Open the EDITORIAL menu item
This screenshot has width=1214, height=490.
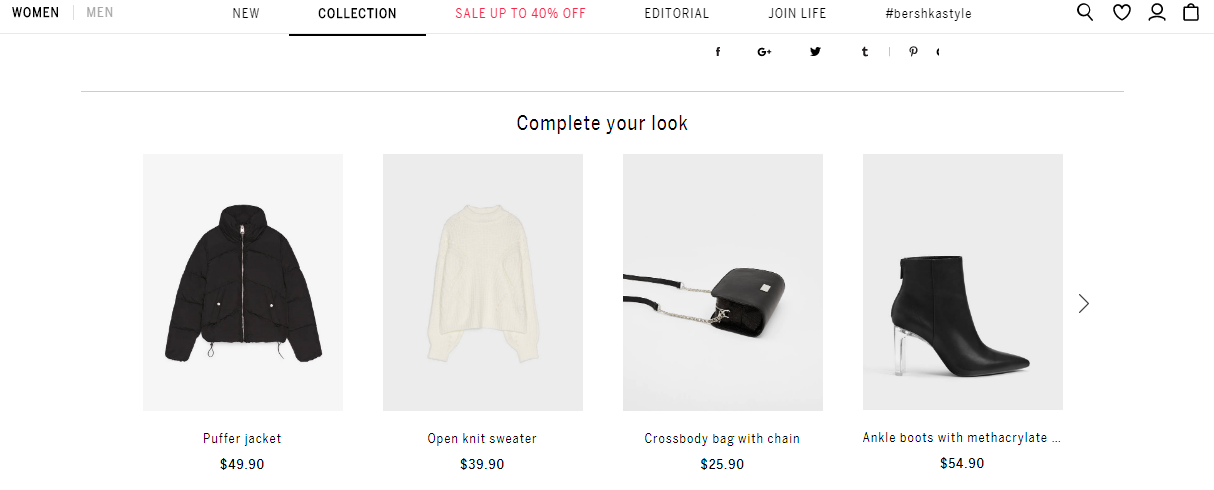point(677,14)
